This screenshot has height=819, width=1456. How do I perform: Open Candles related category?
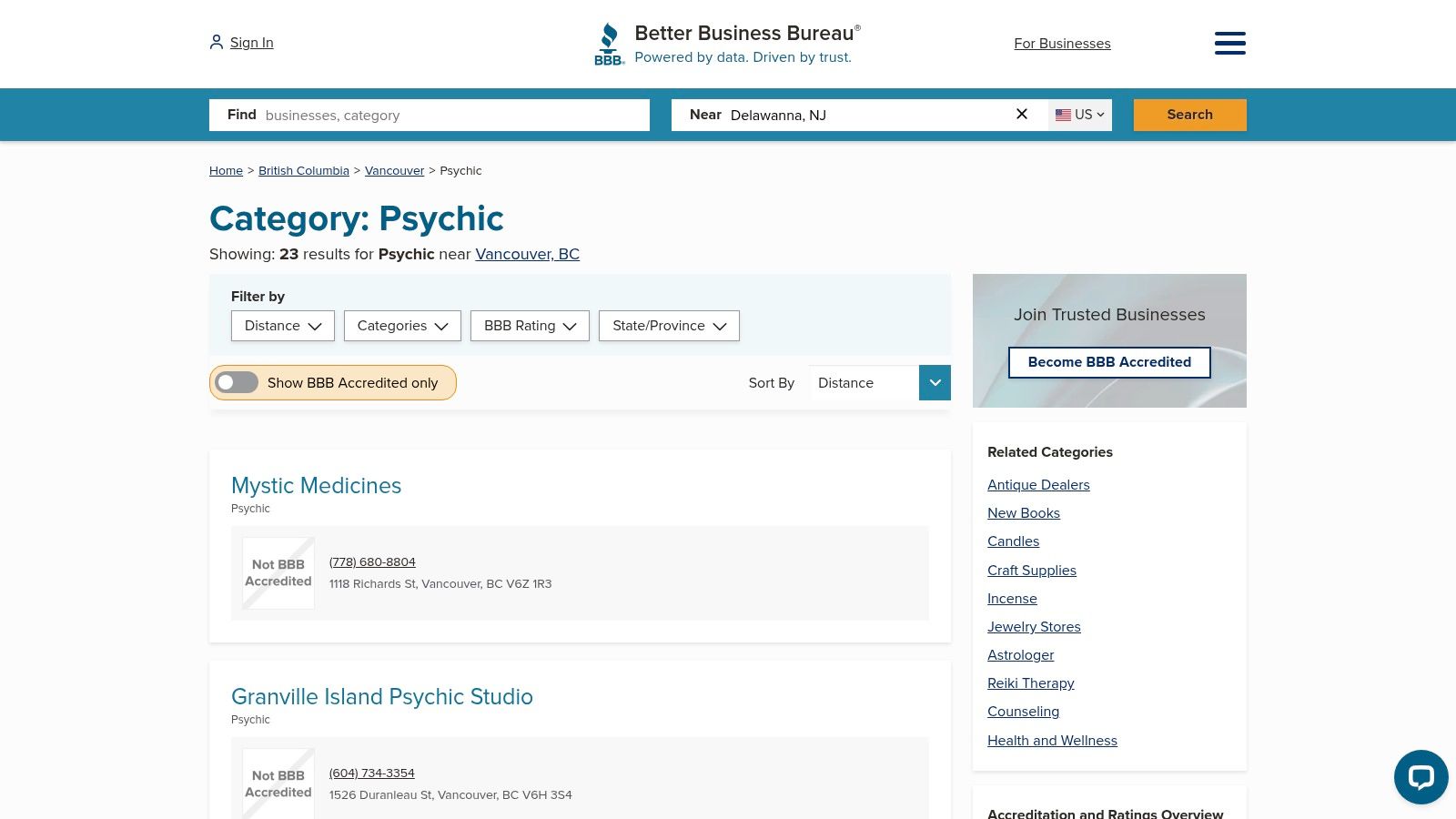coord(1013,541)
